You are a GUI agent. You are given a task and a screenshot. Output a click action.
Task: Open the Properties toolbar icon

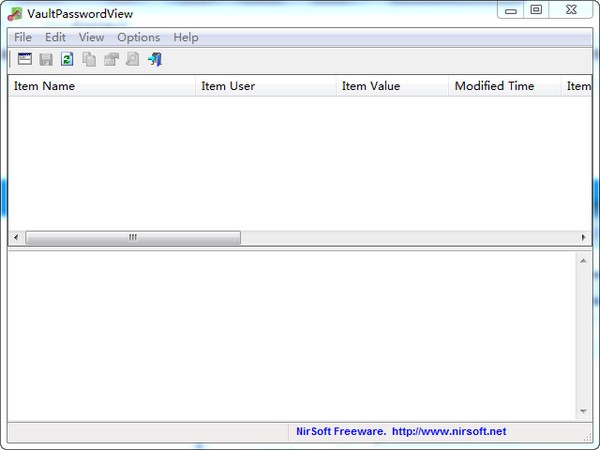(111, 60)
